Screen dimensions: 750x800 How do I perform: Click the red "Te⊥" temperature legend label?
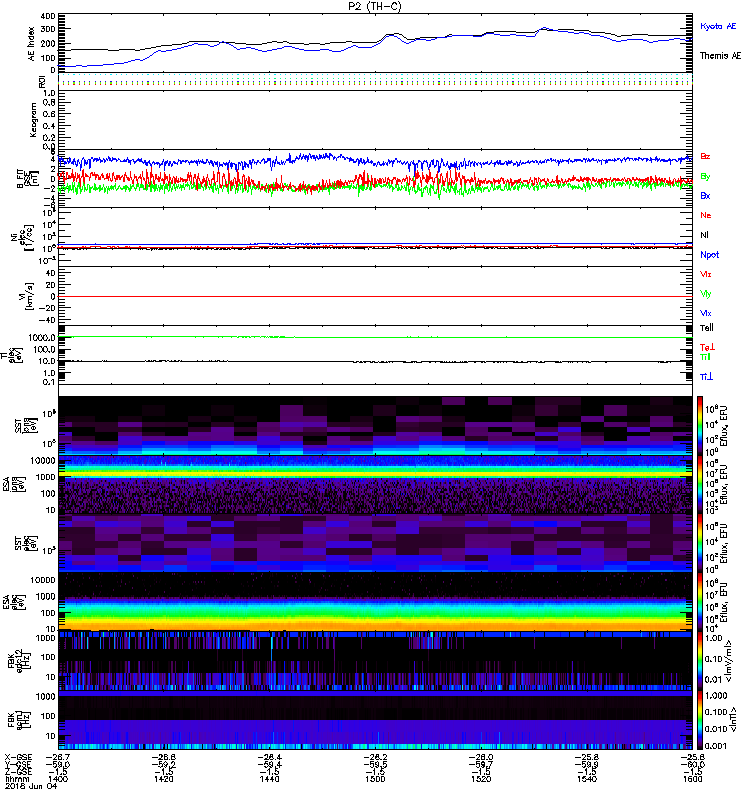[707, 347]
